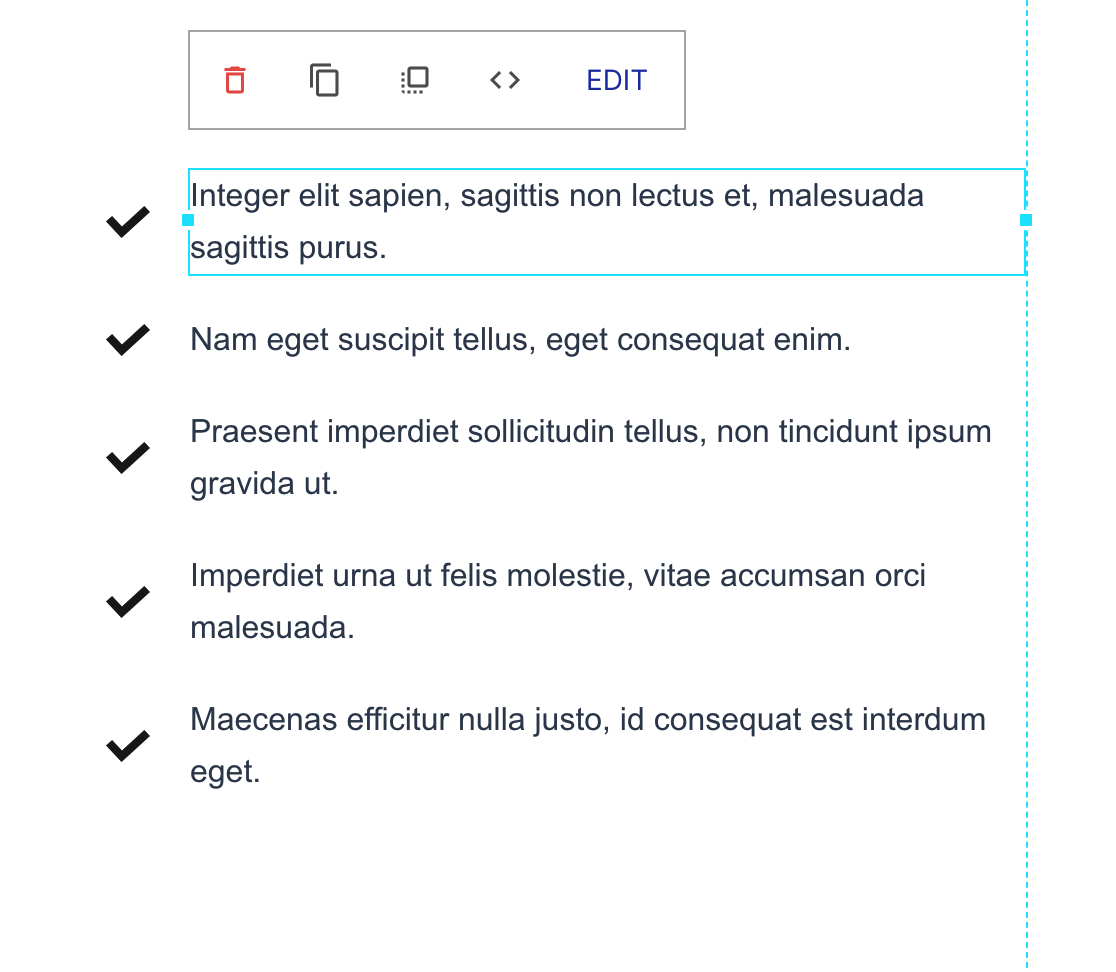Click the checkmark beside 'Praesent imperdiet'

[x=128, y=458]
